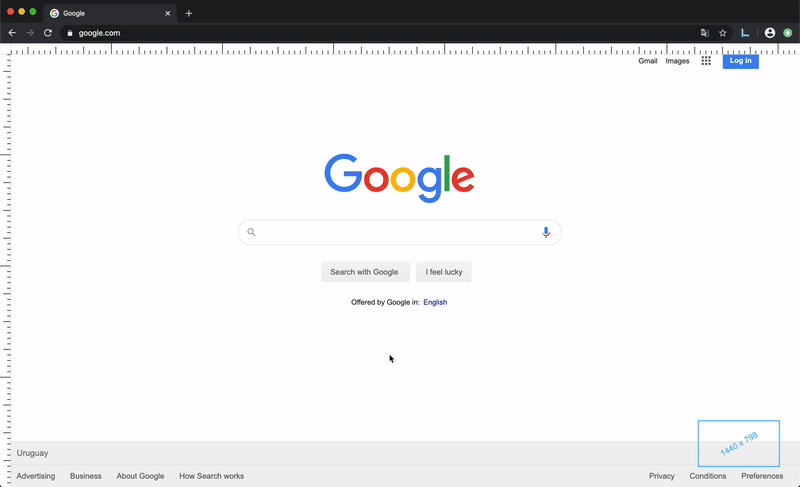Go back to the previous page

12,33
